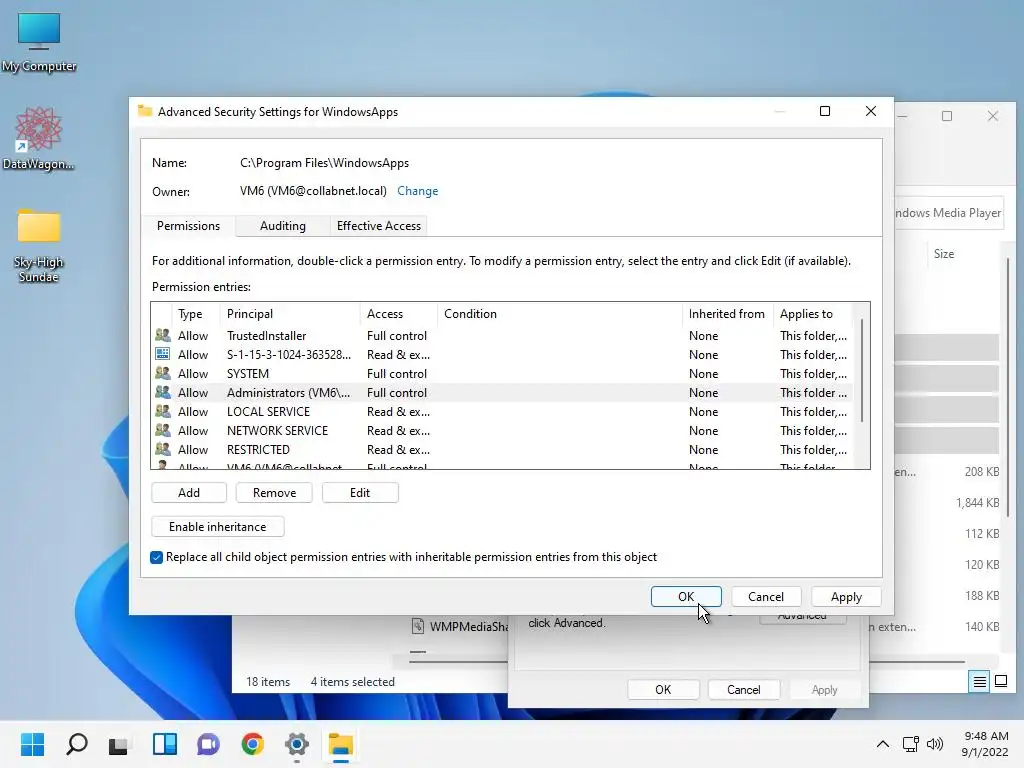Click the Remove button
The height and width of the screenshot is (768, 1024).
coord(274,492)
